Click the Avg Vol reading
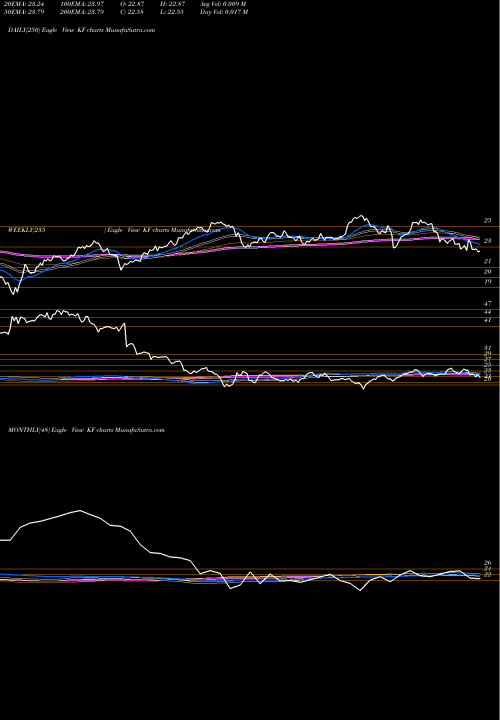This screenshot has width=500, height=720. click(223, 4)
